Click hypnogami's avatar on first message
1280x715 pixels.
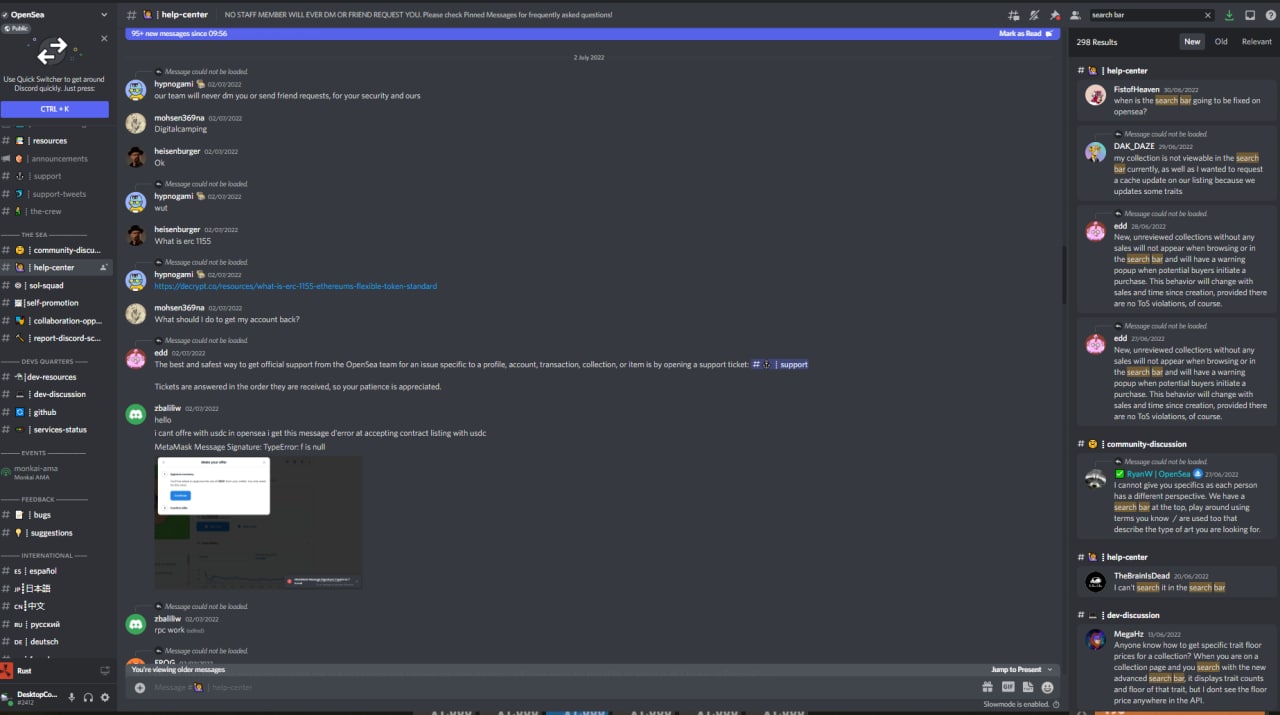click(135, 90)
